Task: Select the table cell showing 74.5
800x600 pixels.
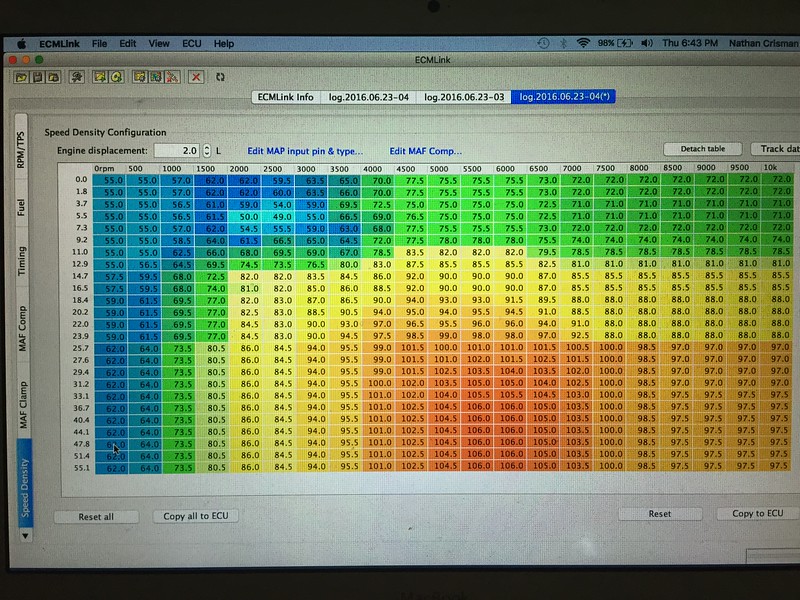Action: pyautogui.click(x=245, y=264)
